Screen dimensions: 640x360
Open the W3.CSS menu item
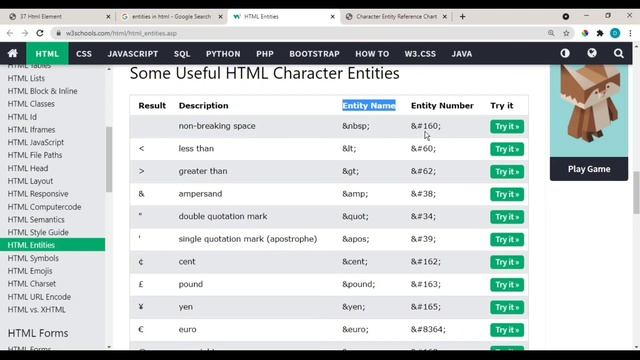tap(420, 53)
